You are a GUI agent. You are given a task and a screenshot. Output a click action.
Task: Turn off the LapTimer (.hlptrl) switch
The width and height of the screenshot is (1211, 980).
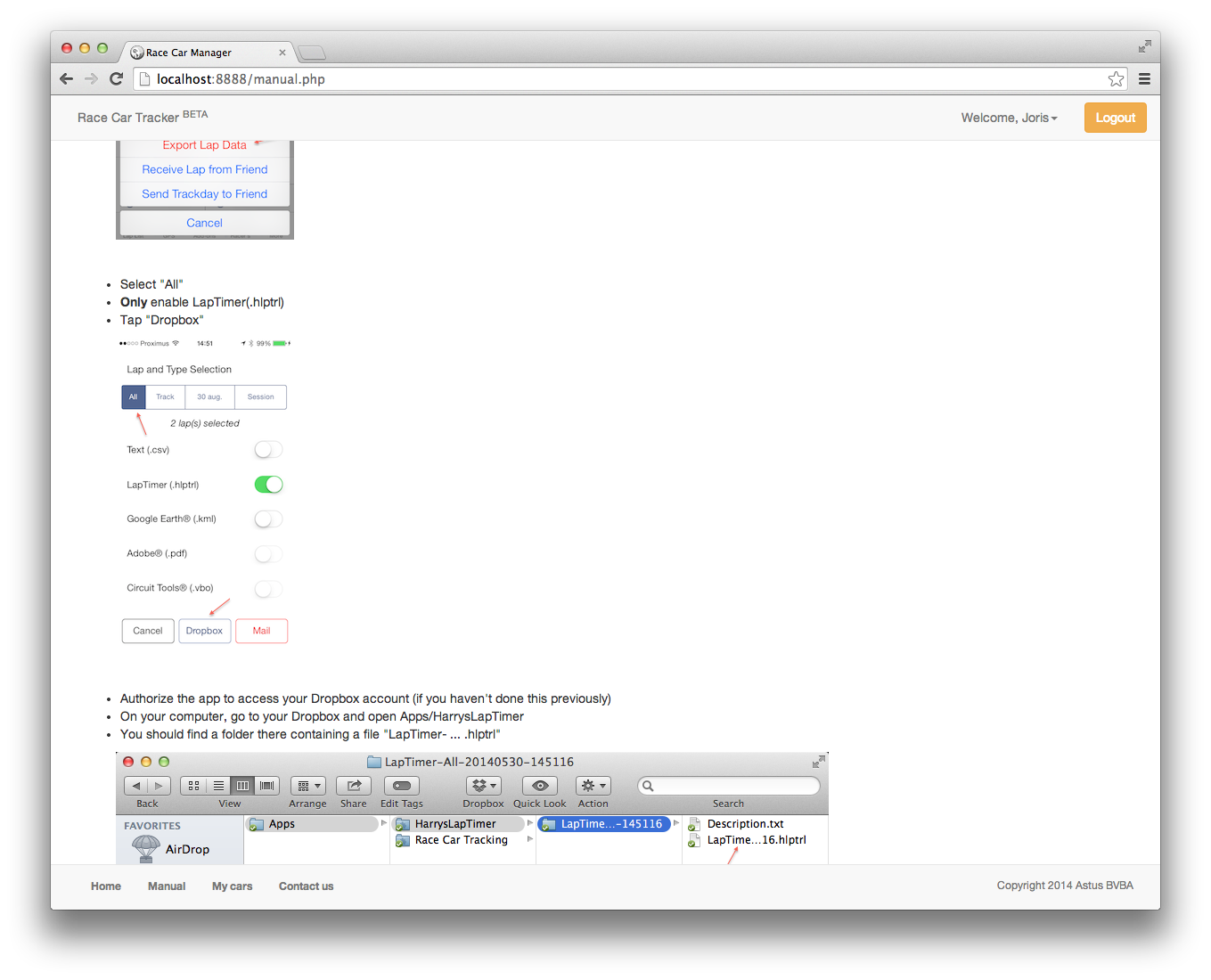coord(268,485)
